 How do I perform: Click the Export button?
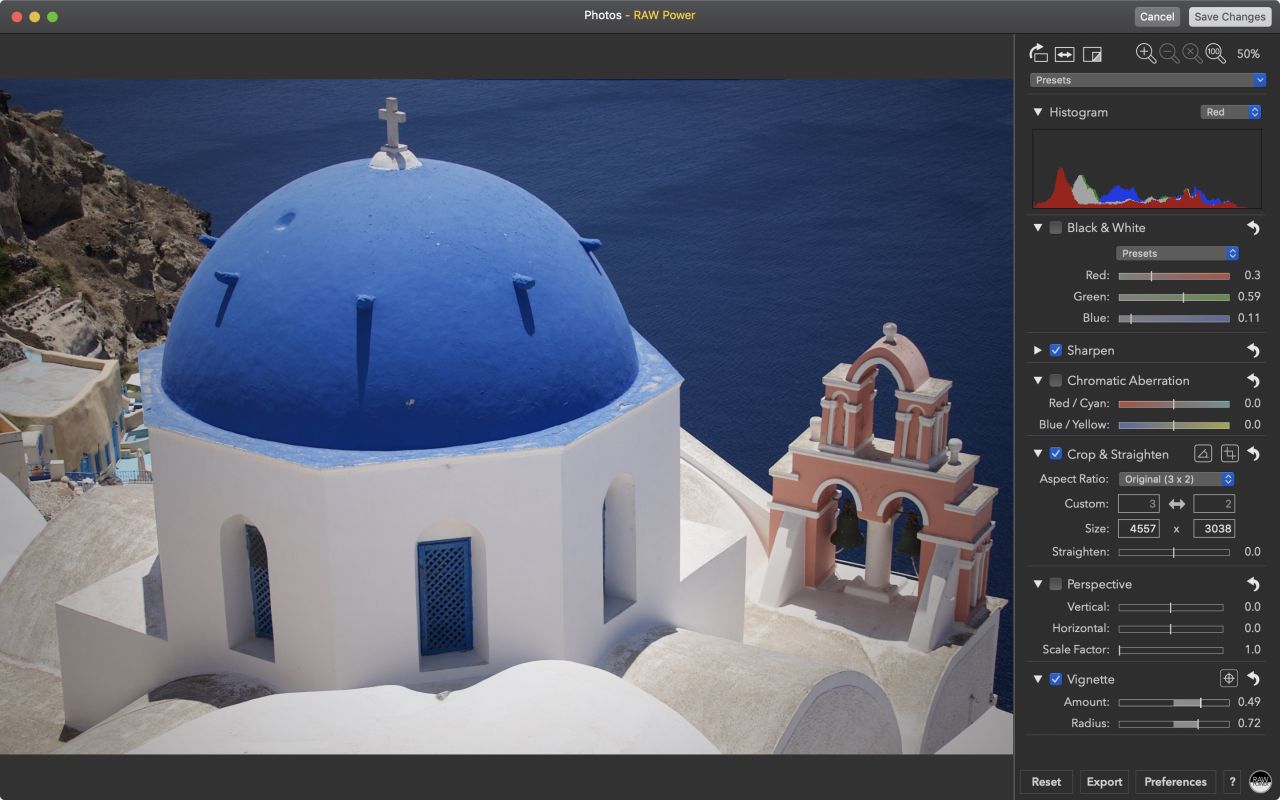[1104, 782]
